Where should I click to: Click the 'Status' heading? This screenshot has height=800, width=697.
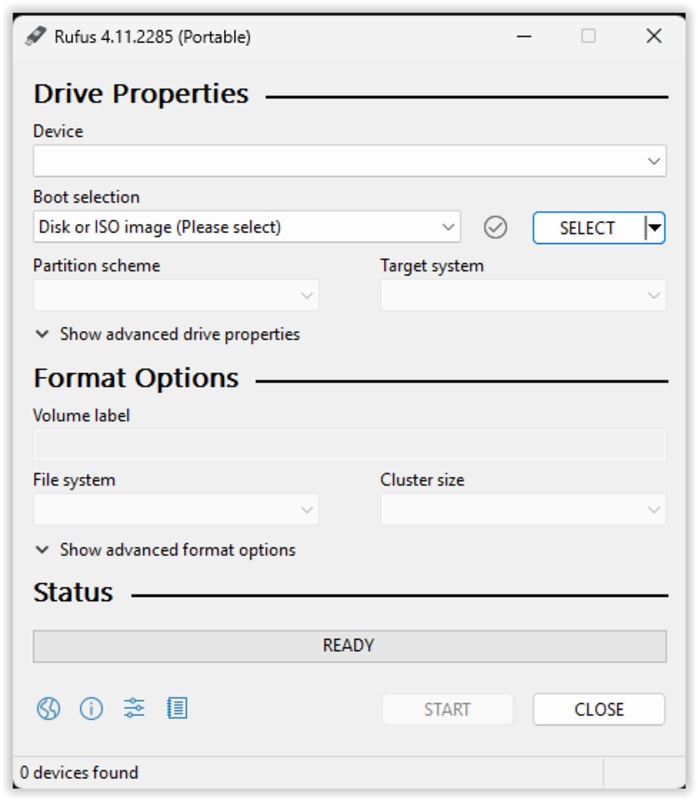(x=73, y=593)
